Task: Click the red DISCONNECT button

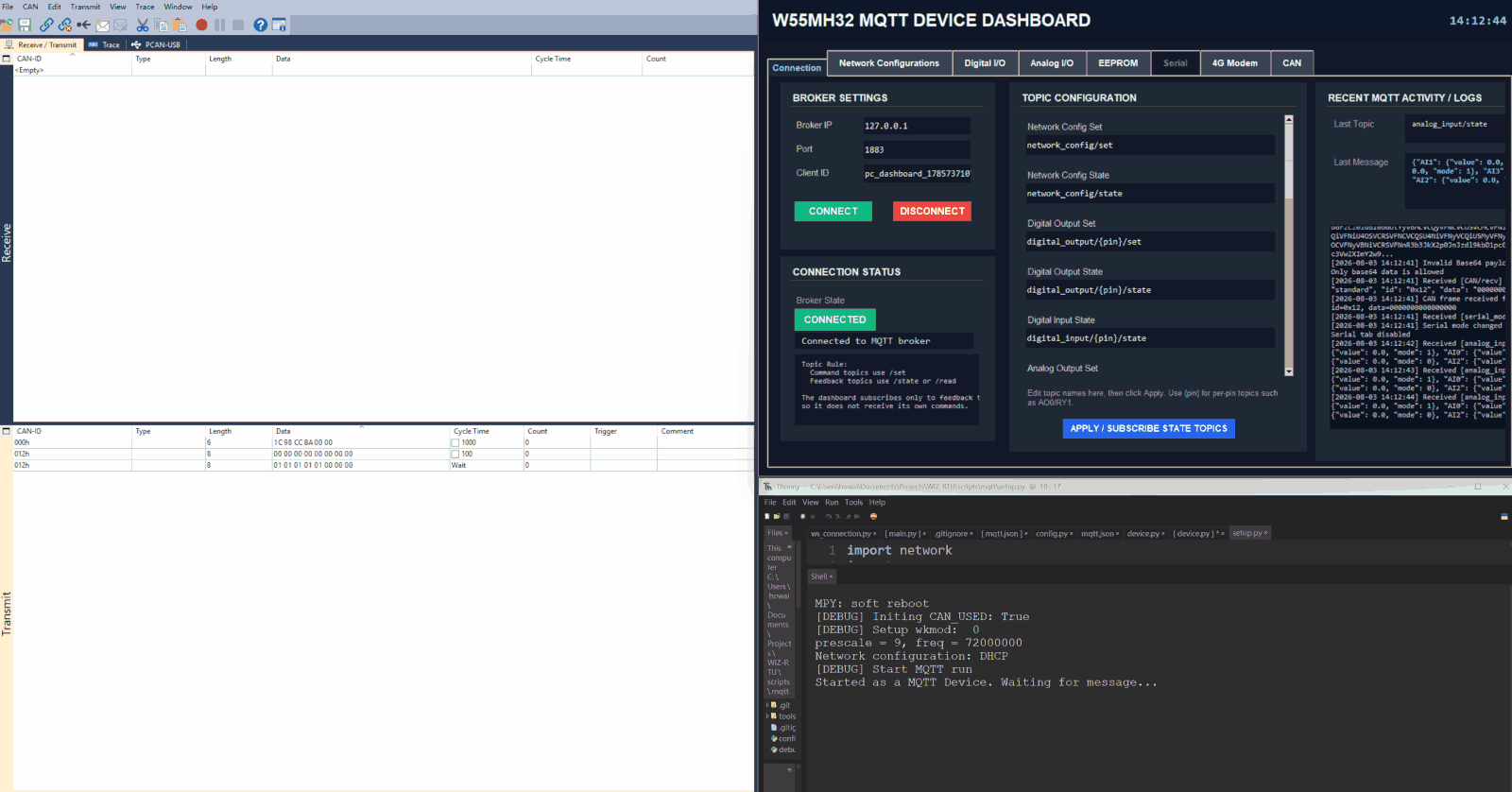Action: 932,212
